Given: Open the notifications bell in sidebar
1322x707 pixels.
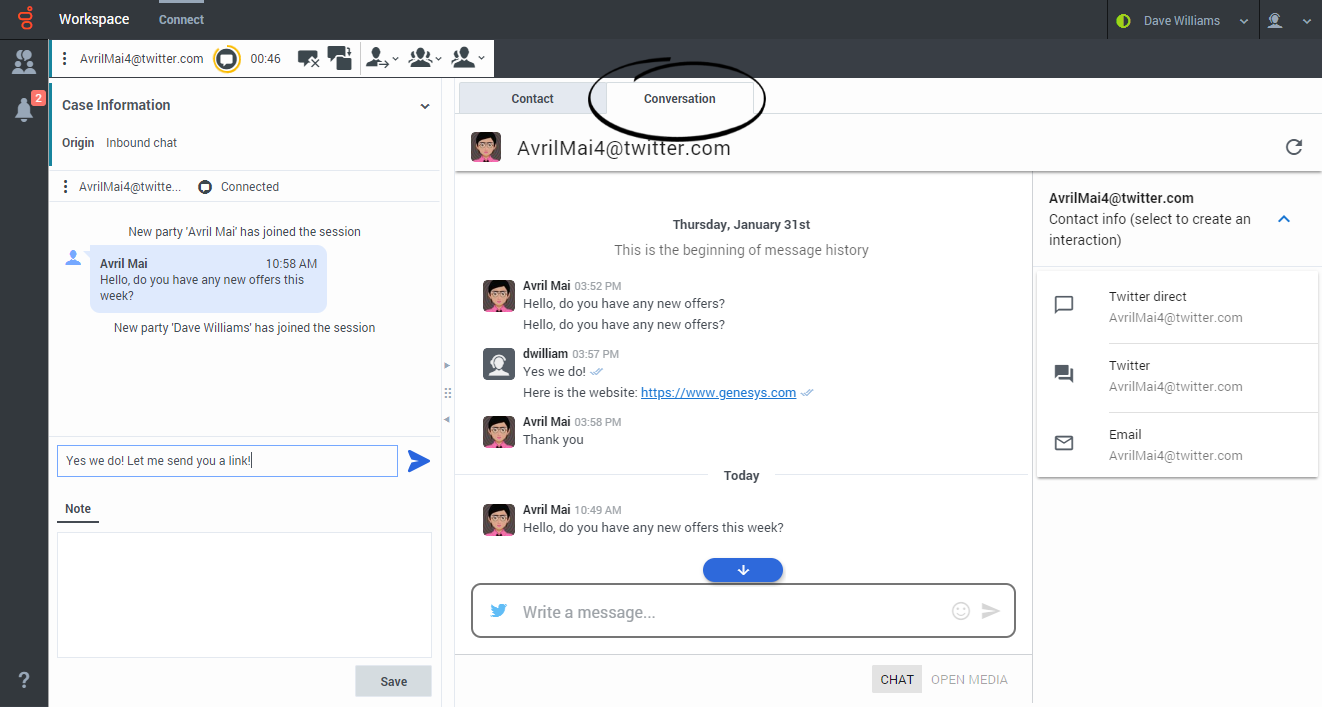Looking at the screenshot, I should (x=24, y=110).
